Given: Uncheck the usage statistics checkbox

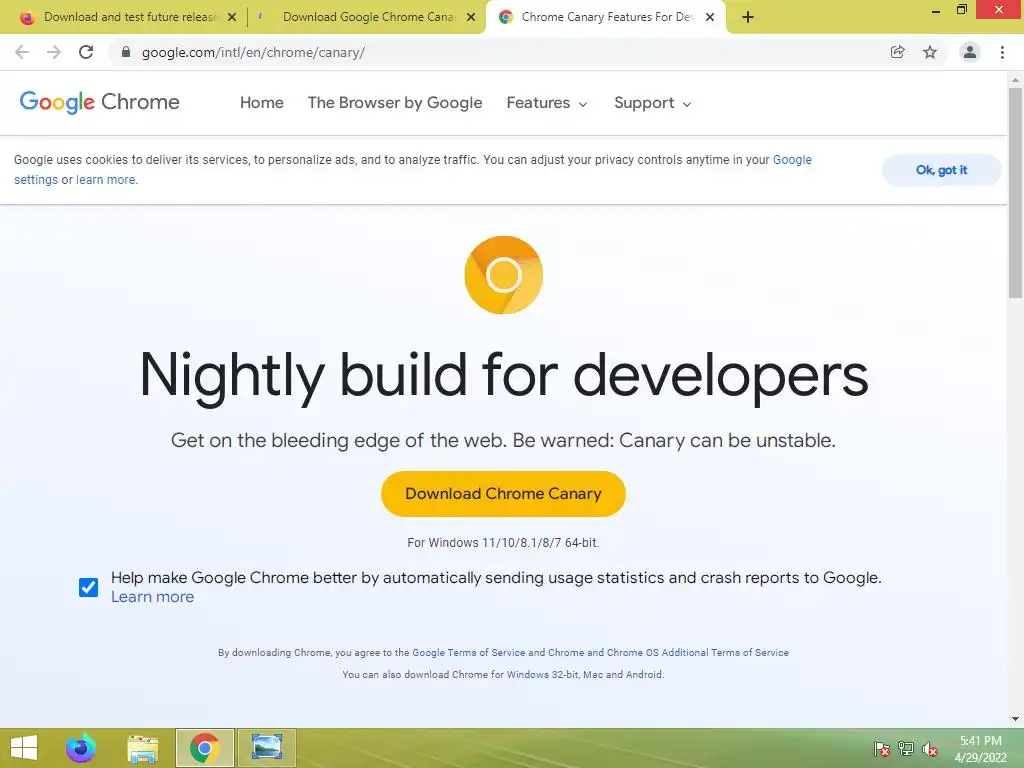Looking at the screenshot, I should point(89,587).
